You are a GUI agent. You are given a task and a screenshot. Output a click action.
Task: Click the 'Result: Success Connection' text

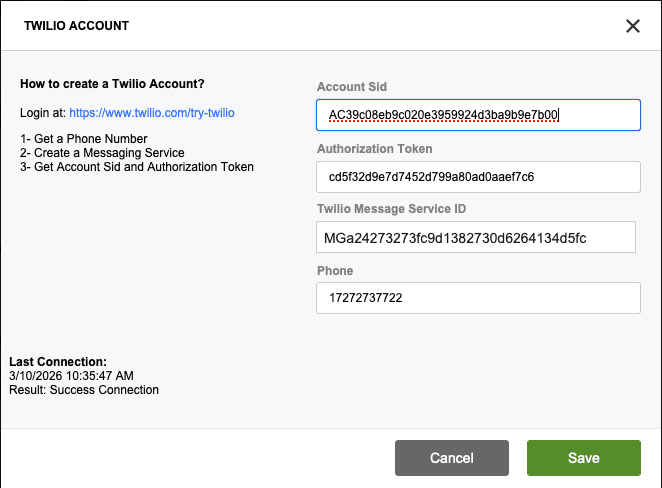coord(84,390)
